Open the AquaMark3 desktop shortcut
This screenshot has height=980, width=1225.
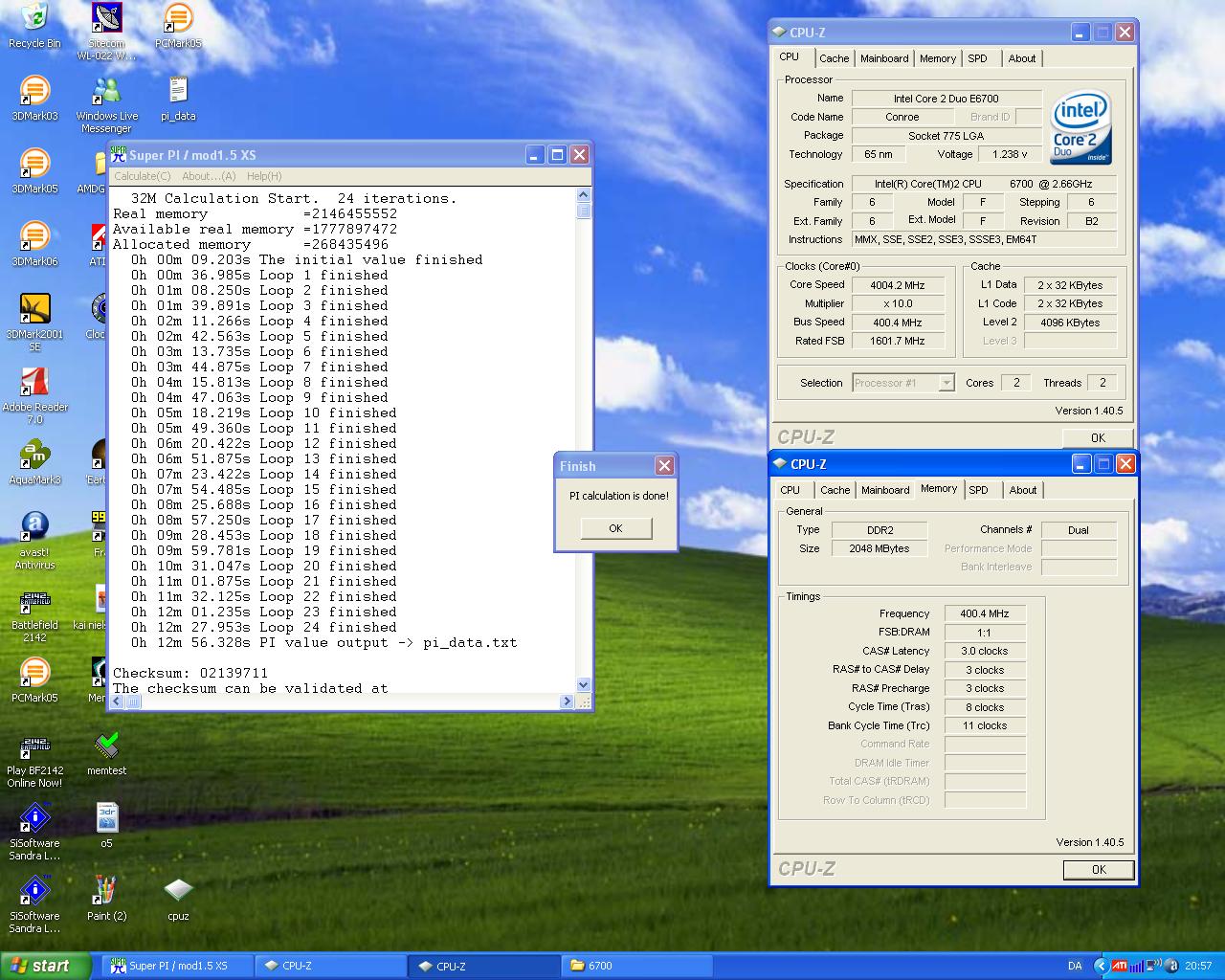point(34,462)
